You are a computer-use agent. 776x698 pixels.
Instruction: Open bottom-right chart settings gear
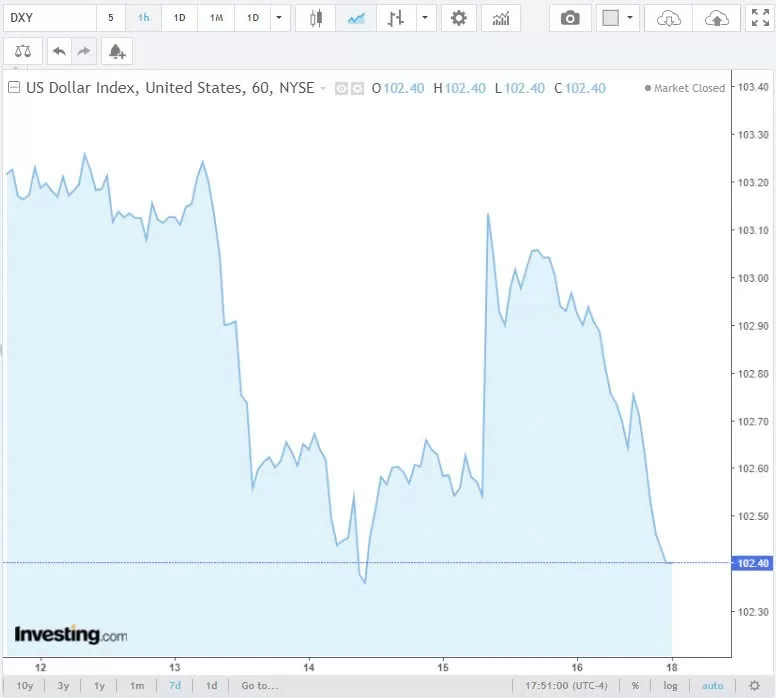[x=754, y=686]
